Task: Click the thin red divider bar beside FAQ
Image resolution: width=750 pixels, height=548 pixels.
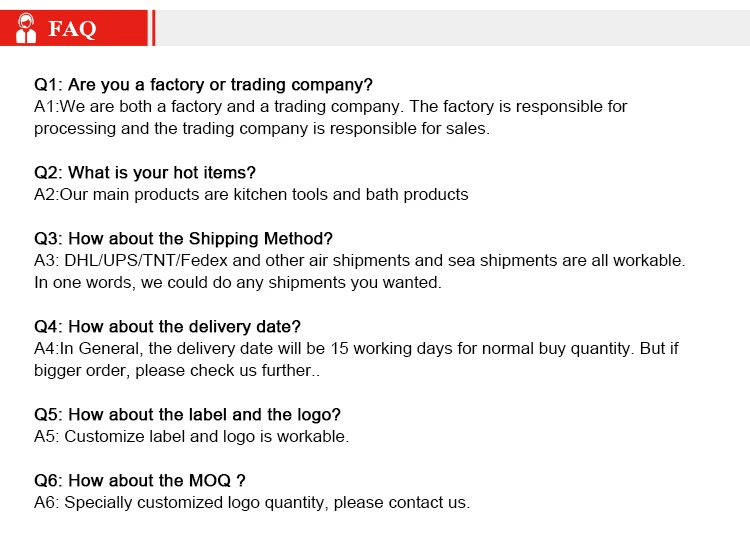Action: (153, 28)
